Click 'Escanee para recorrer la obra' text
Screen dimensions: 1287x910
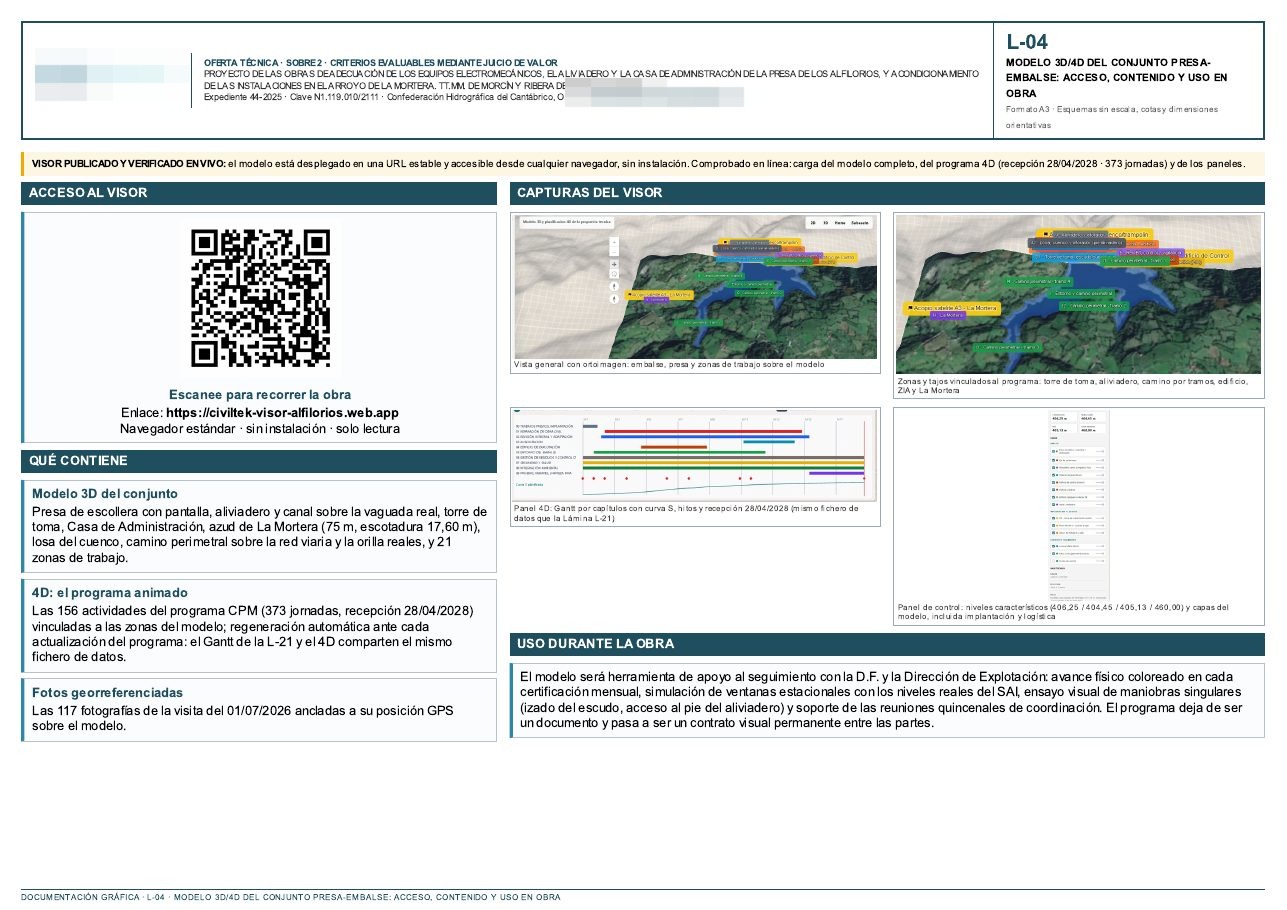point(260,395)
